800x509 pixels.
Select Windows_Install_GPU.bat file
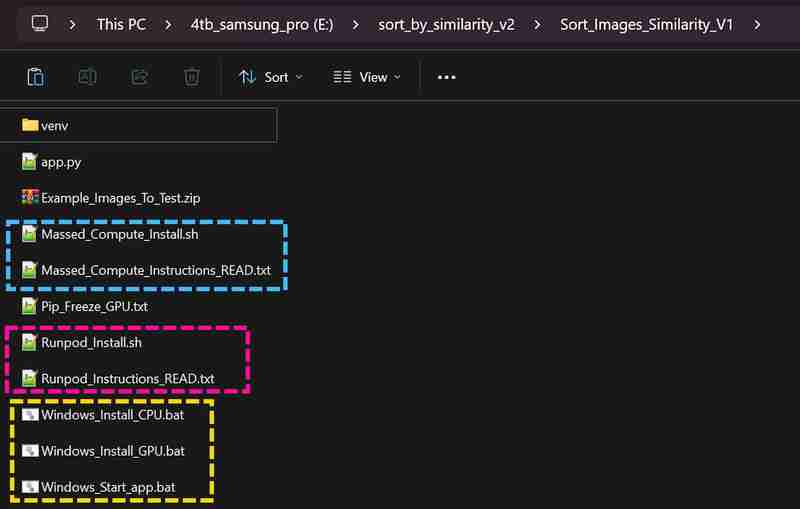112,451
